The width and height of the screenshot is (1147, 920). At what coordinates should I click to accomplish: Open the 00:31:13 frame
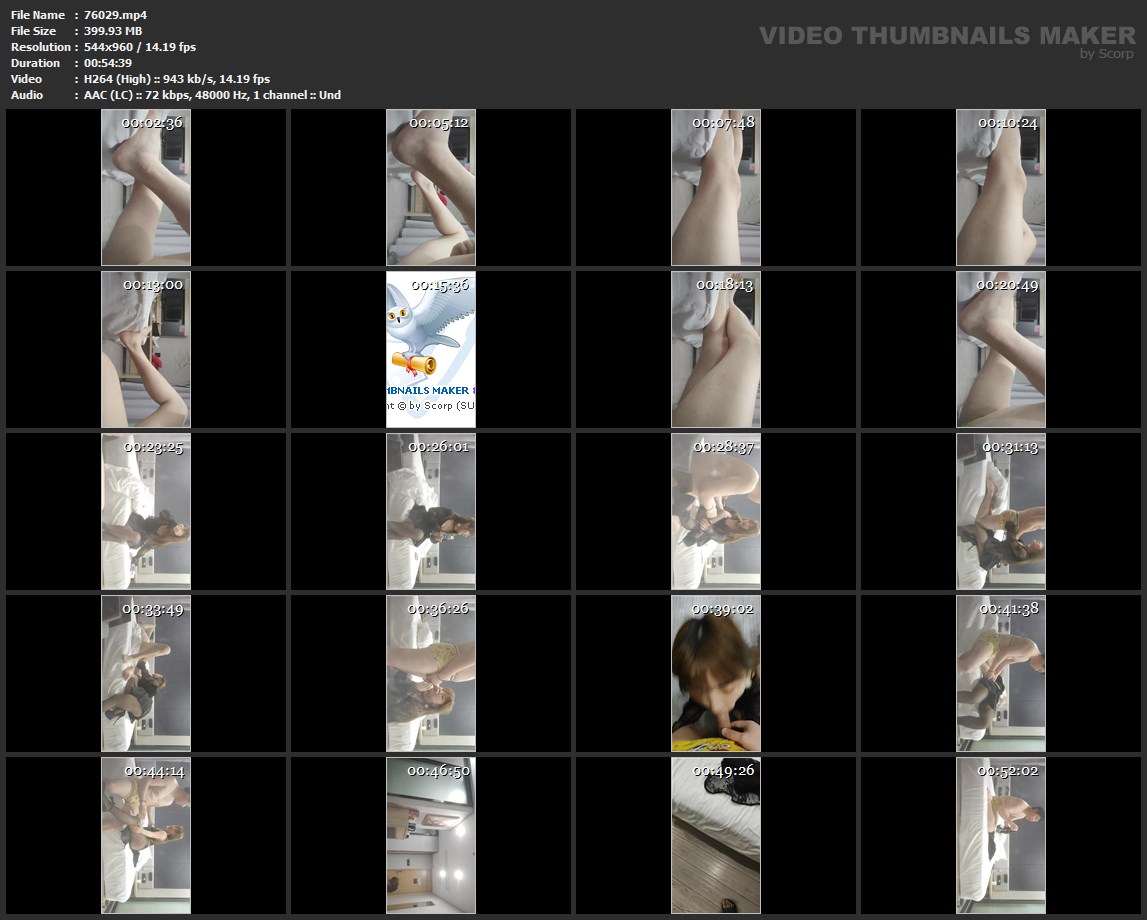coord(1001,511)
